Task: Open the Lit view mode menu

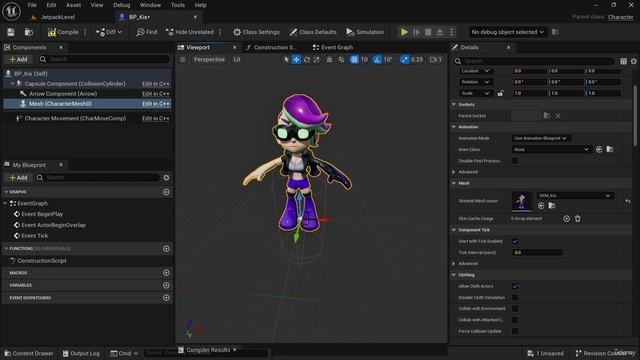Action: tap(237, 60)
